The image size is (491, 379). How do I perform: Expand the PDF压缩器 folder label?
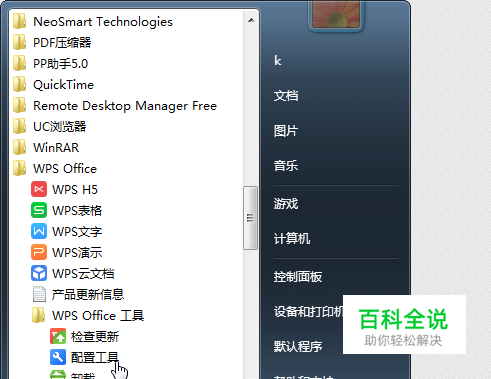62,43
